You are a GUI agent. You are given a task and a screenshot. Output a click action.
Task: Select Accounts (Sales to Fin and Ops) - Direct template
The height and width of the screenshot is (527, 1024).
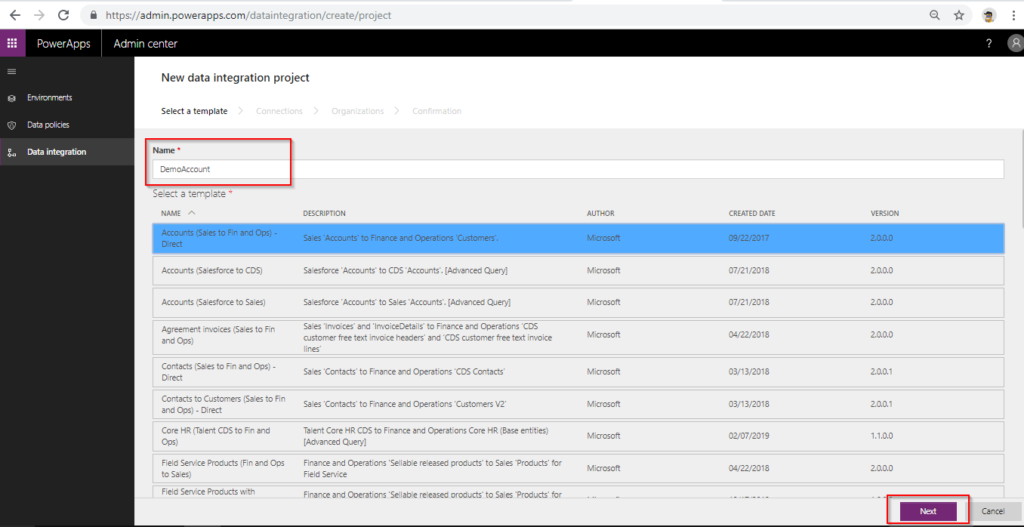click(x=578, y=238)
